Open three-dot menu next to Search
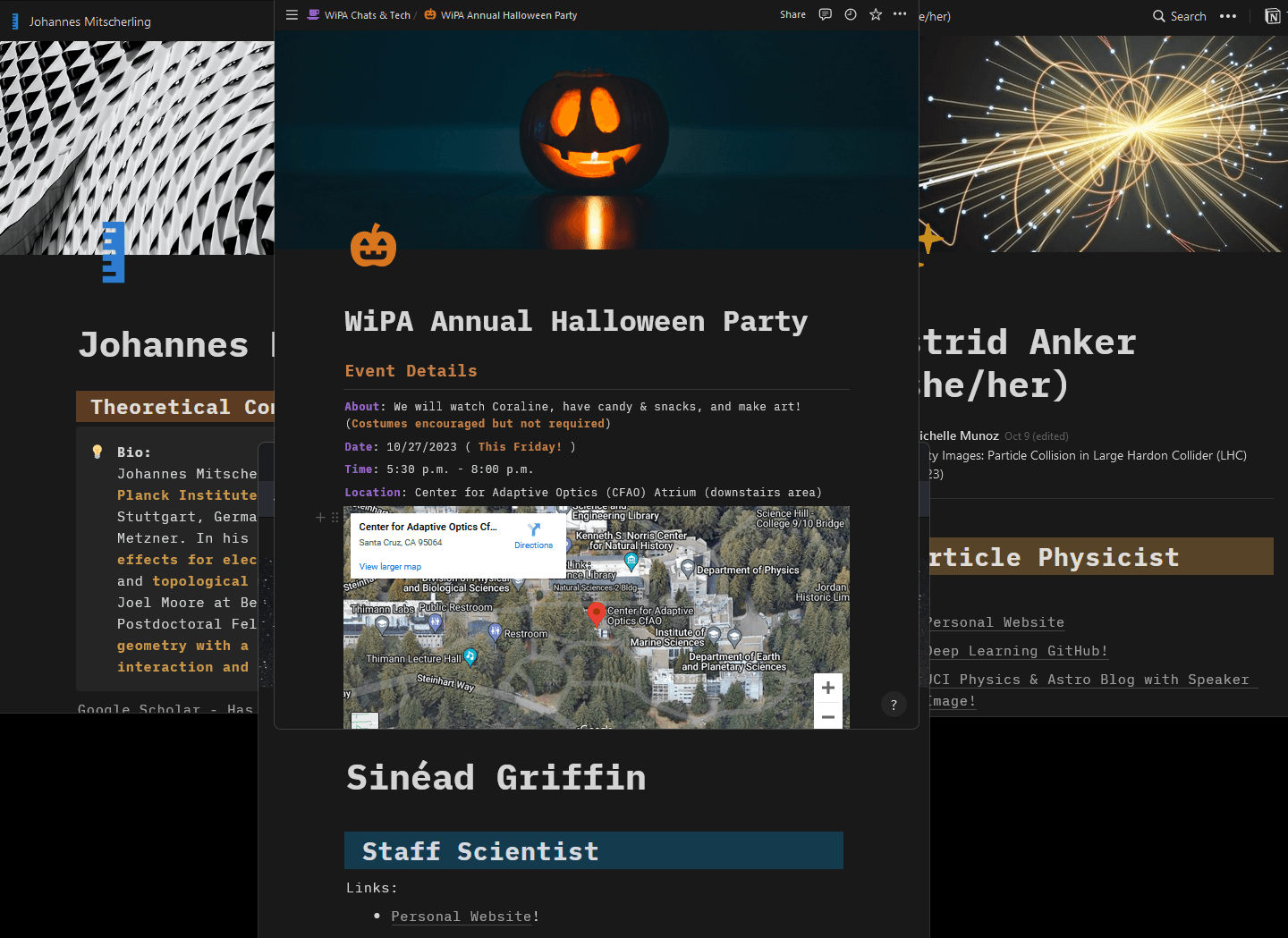The image size is (1288, 938). click(x=1228, y=16)
